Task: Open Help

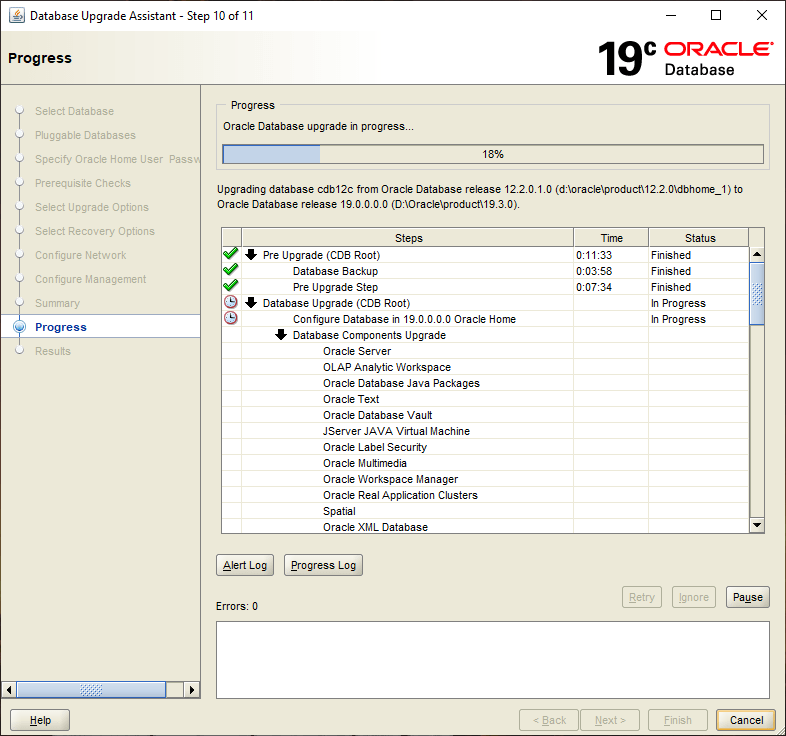Action: click(x=40, y=720)
